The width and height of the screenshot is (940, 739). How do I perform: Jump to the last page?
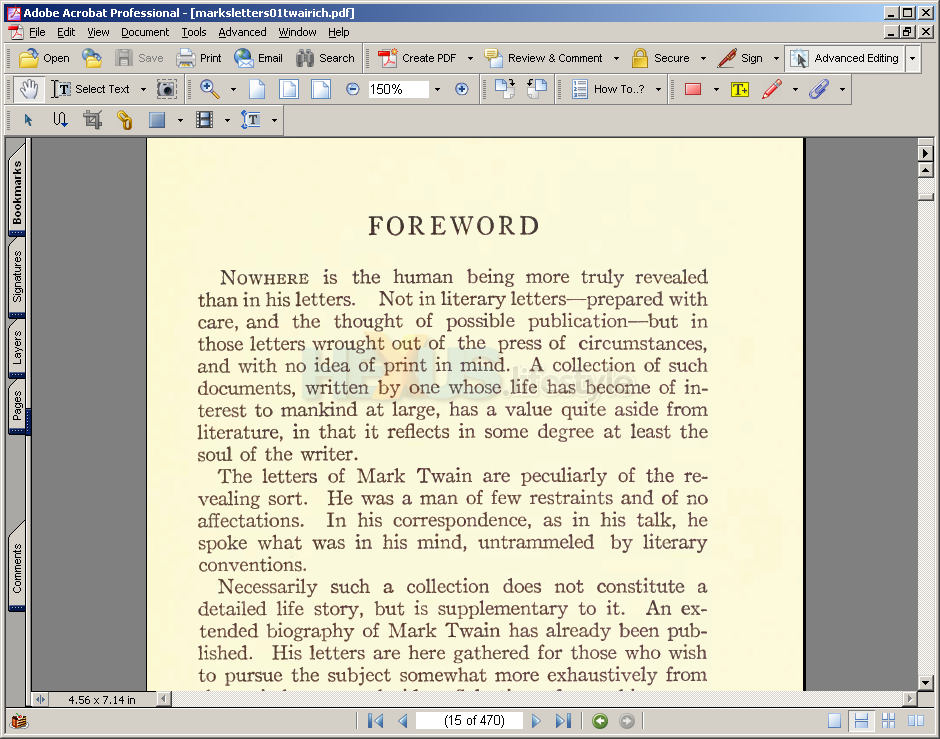click(563, 720)
